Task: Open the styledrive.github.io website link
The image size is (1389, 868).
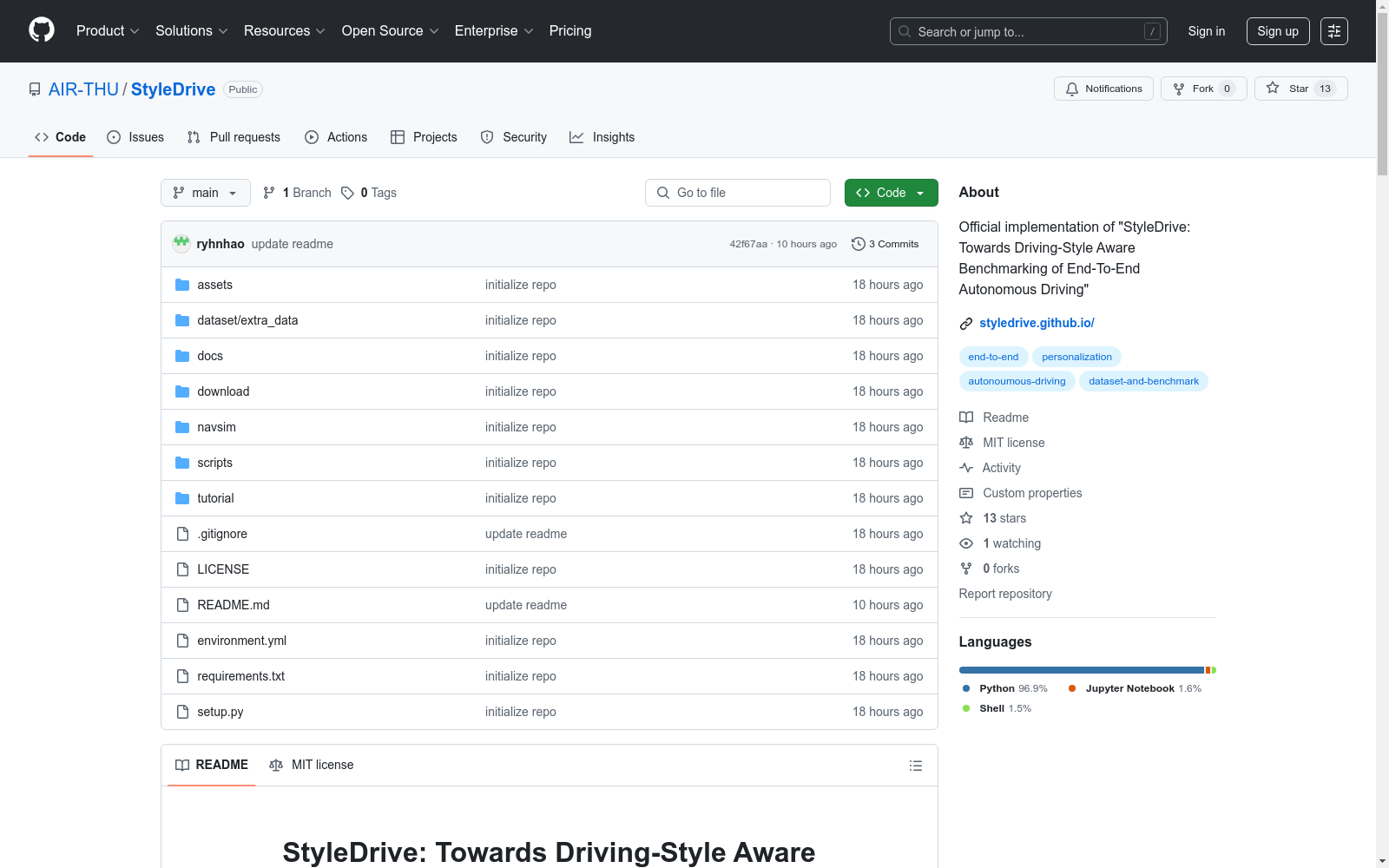Action: (1037, 323)
